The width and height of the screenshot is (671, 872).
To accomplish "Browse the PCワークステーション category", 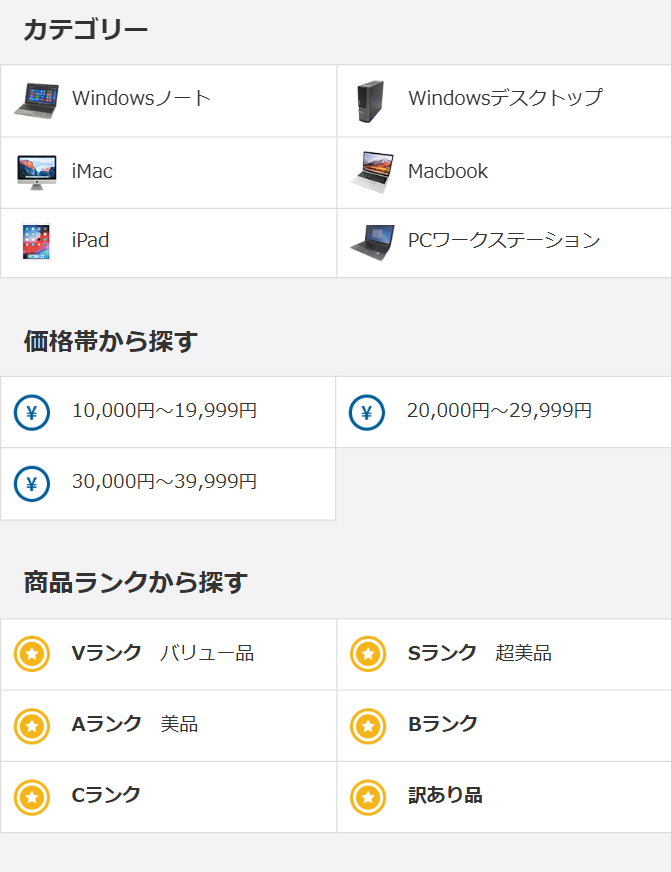I will pyautogui.click(x=504, y=240).
